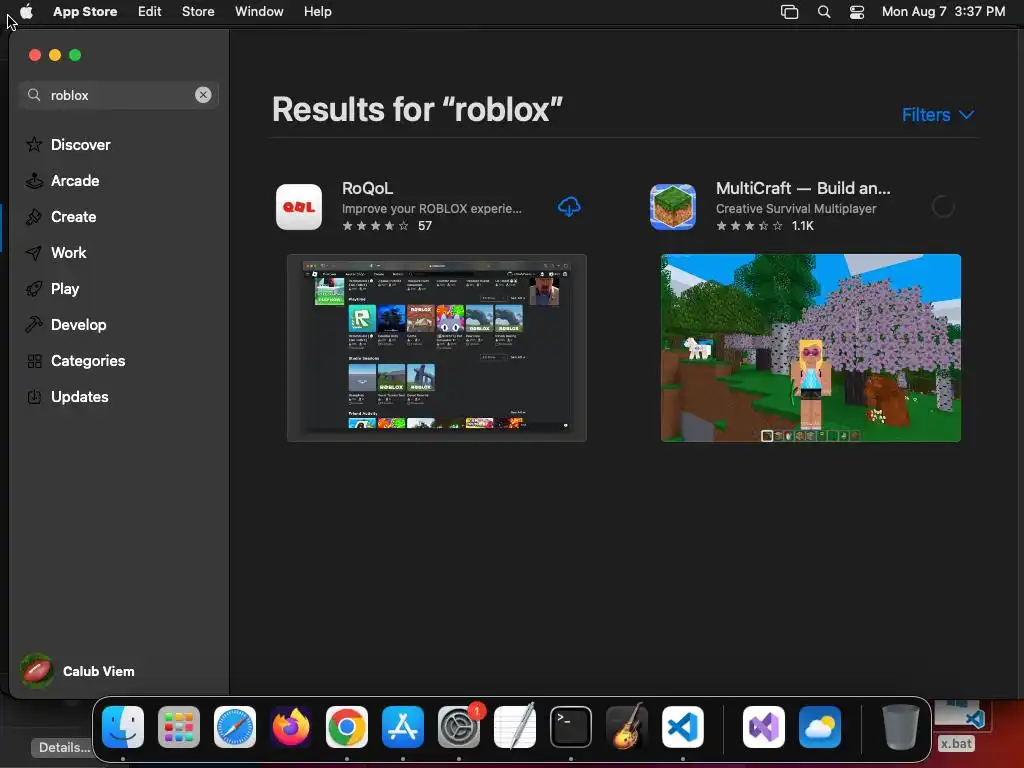Open the Arcade section
Image resolution: width=1024 pixels, height=768 pixels.
click(63, 181)
